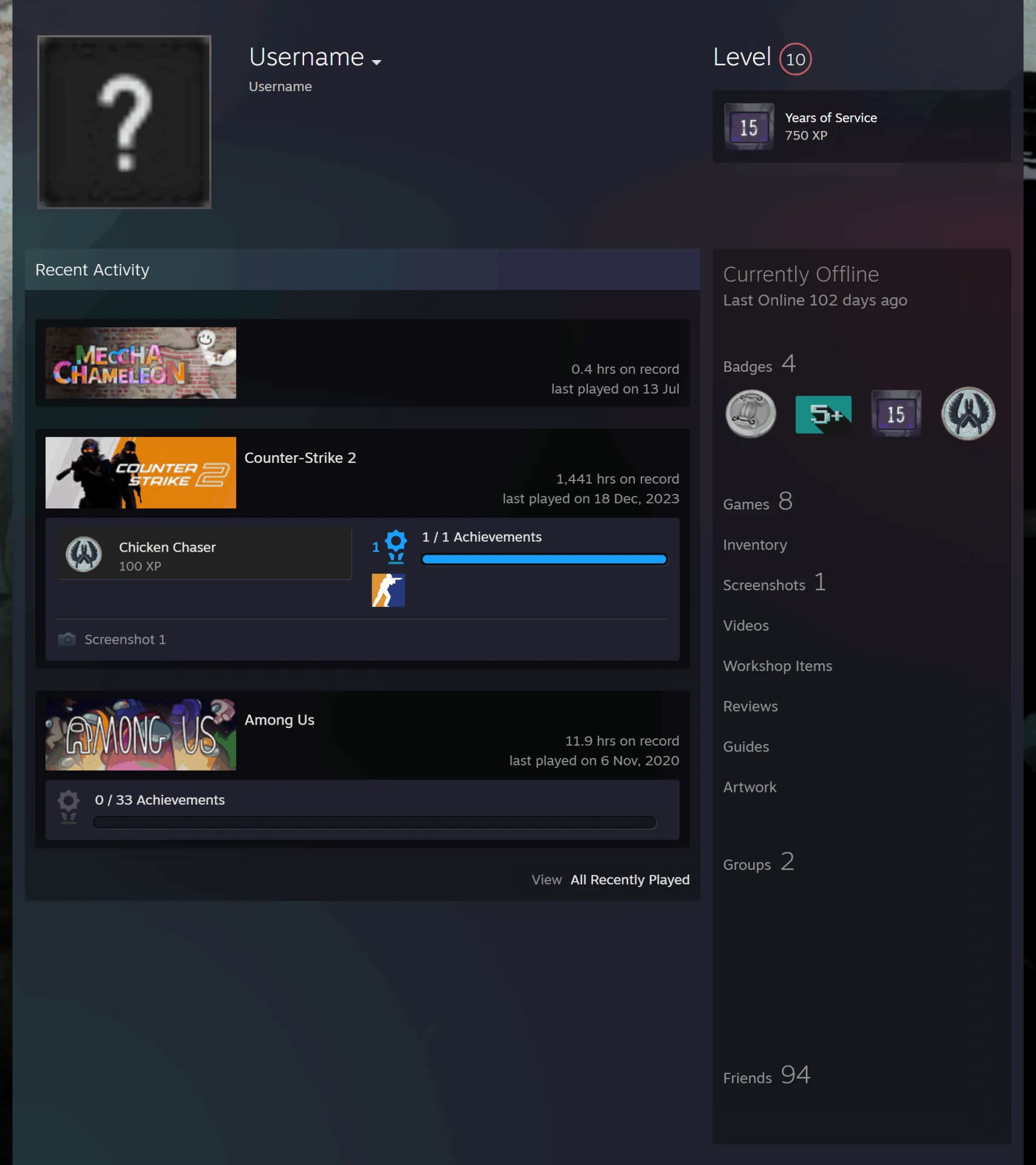Open the Counter-Strike achievement icon tile
Image resolution: width=1036 pixels, height=1165 pixels.
click(388, 590)
